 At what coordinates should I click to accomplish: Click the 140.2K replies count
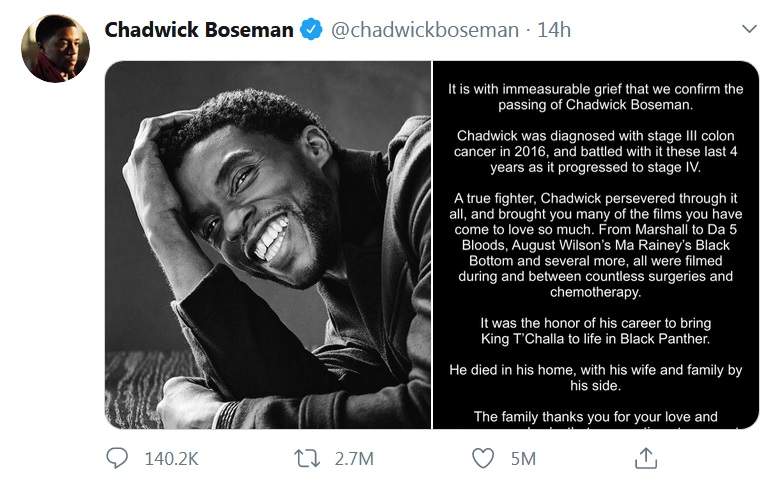(x=171, y=459)
